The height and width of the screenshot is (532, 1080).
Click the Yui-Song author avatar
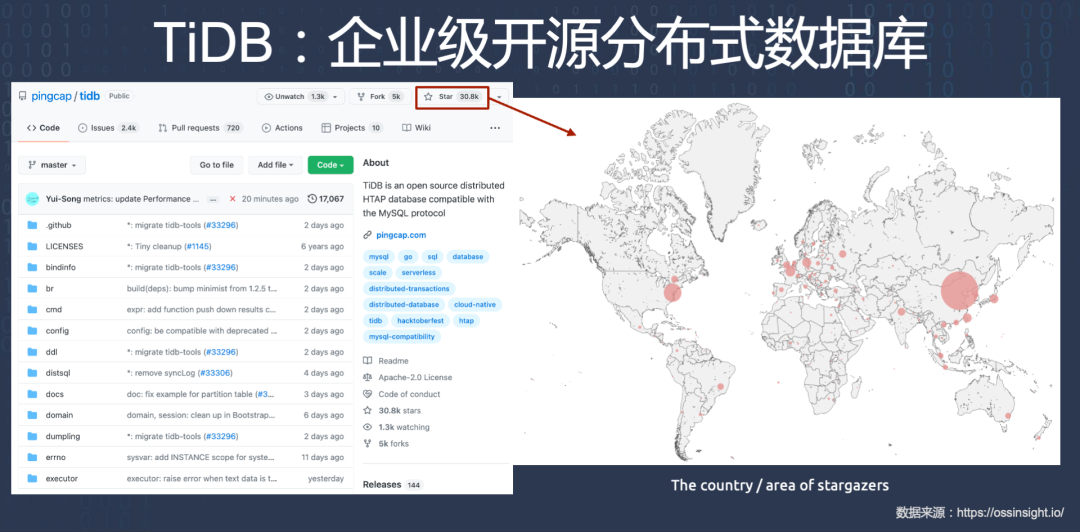pos(32,199)
